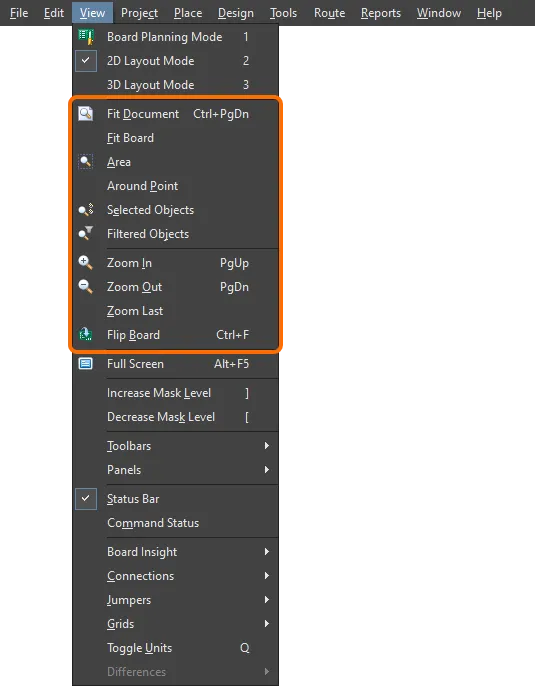Expand the Board Insight submenu arrow

(x=266, y=552)
